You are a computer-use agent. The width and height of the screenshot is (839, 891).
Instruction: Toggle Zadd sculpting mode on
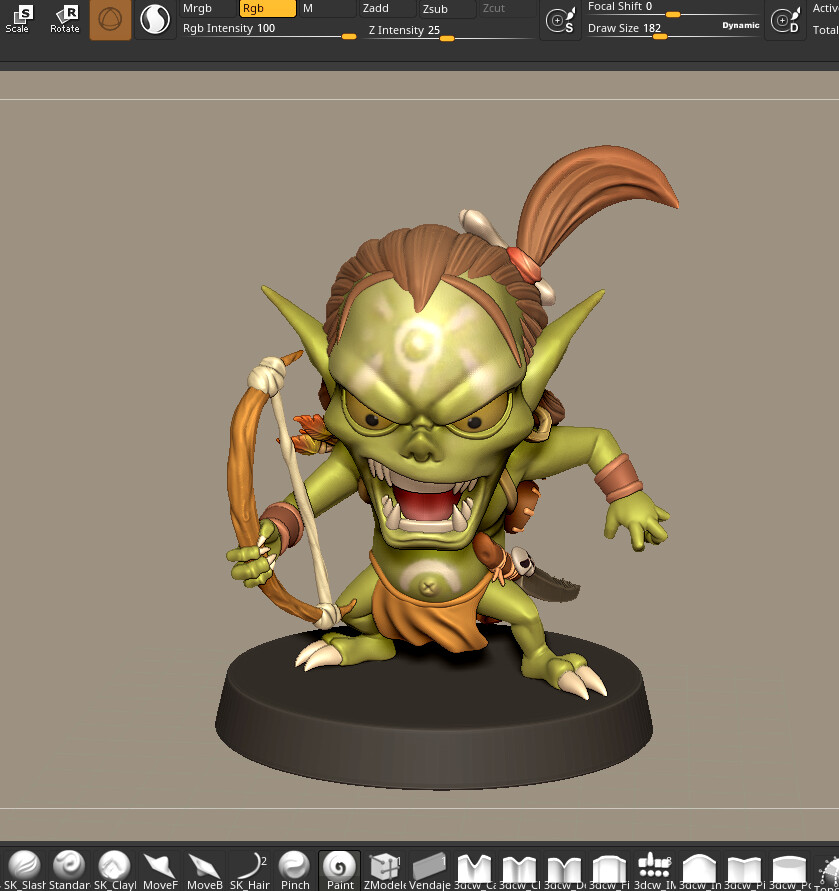[375, 8]
